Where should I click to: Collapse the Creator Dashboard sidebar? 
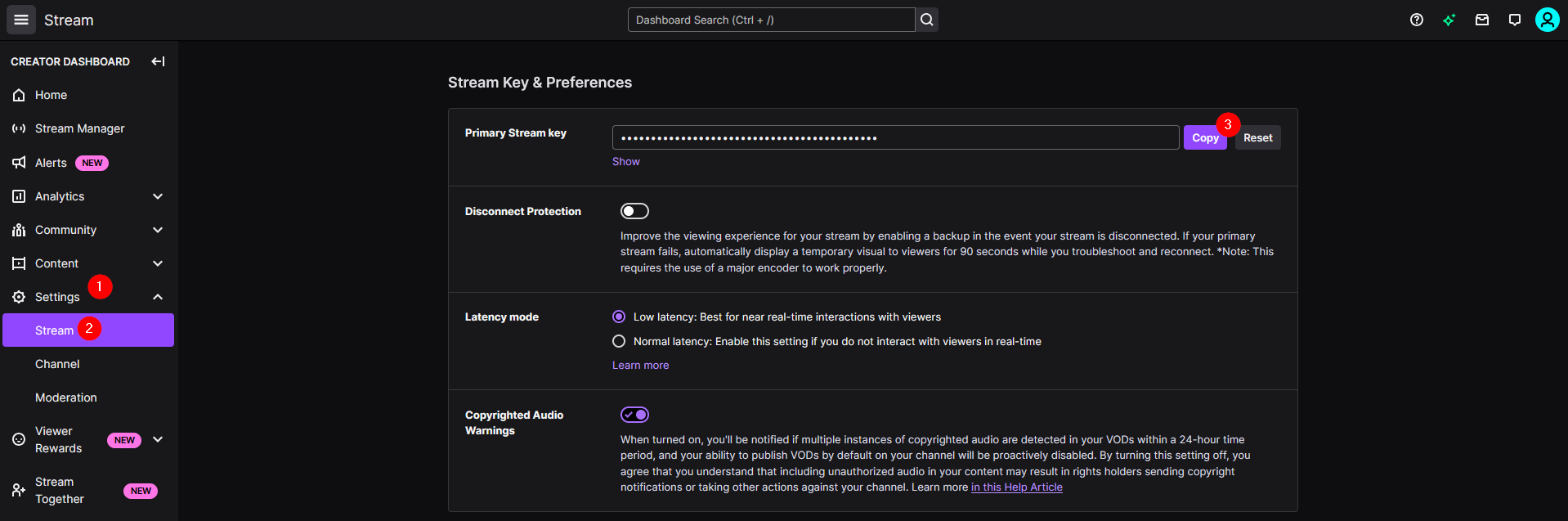coord(158,61)
